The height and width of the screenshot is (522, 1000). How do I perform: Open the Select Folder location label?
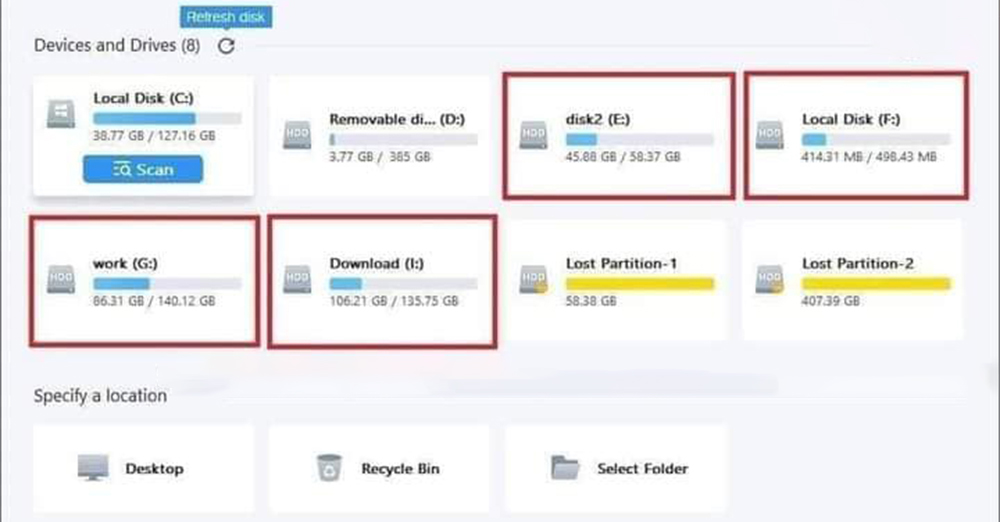click(x=642, y=468)
